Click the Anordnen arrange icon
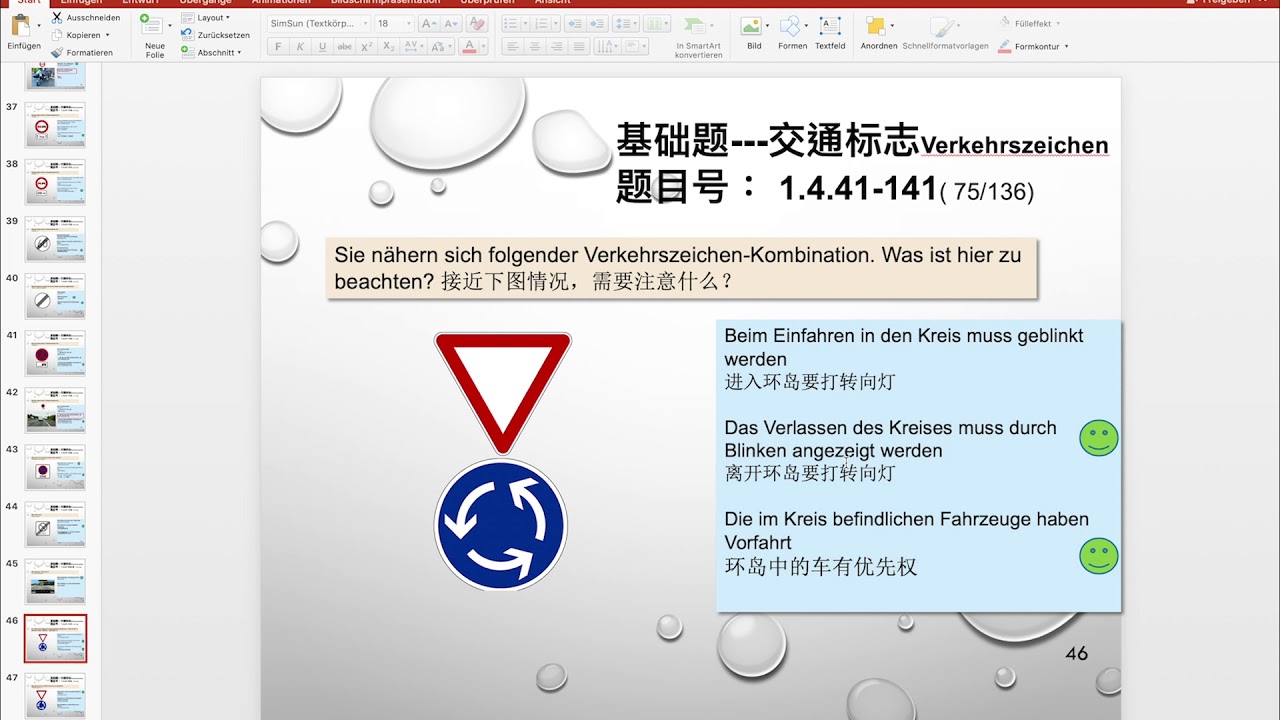Viewport: 1280px width, 720px height. point(876,26)
